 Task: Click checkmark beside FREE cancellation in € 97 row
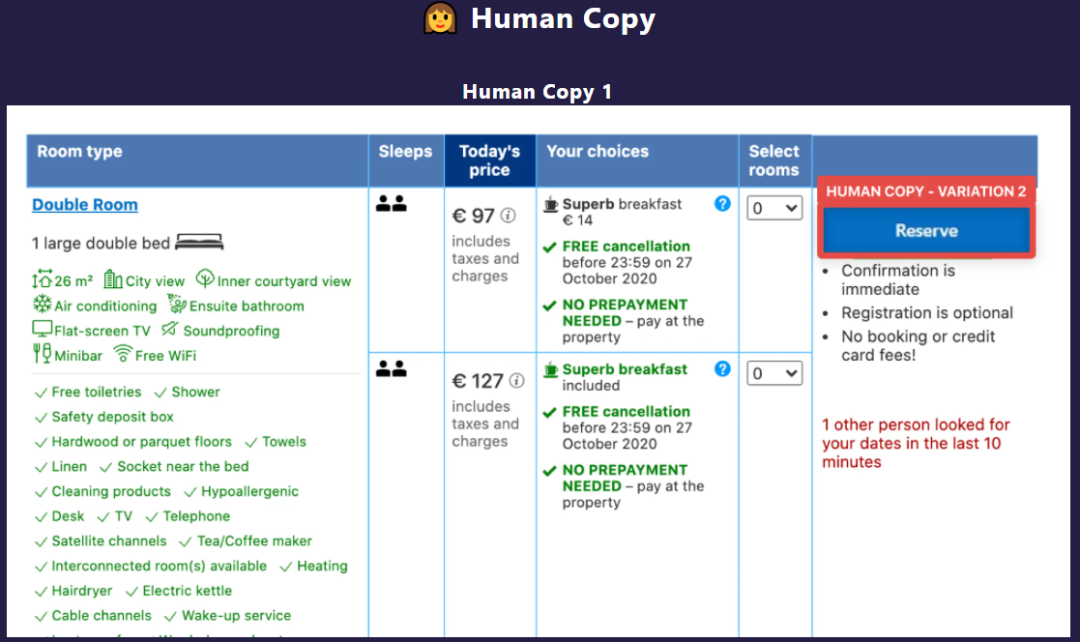tap(549, 247)
